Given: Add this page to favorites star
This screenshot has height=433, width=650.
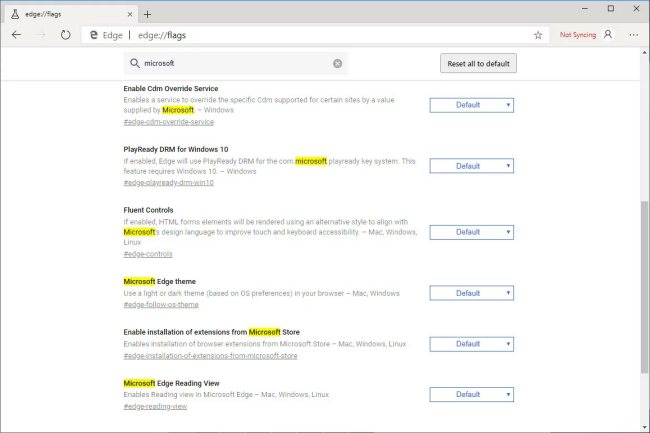Looking at the screenshot, I should [538, 35].
